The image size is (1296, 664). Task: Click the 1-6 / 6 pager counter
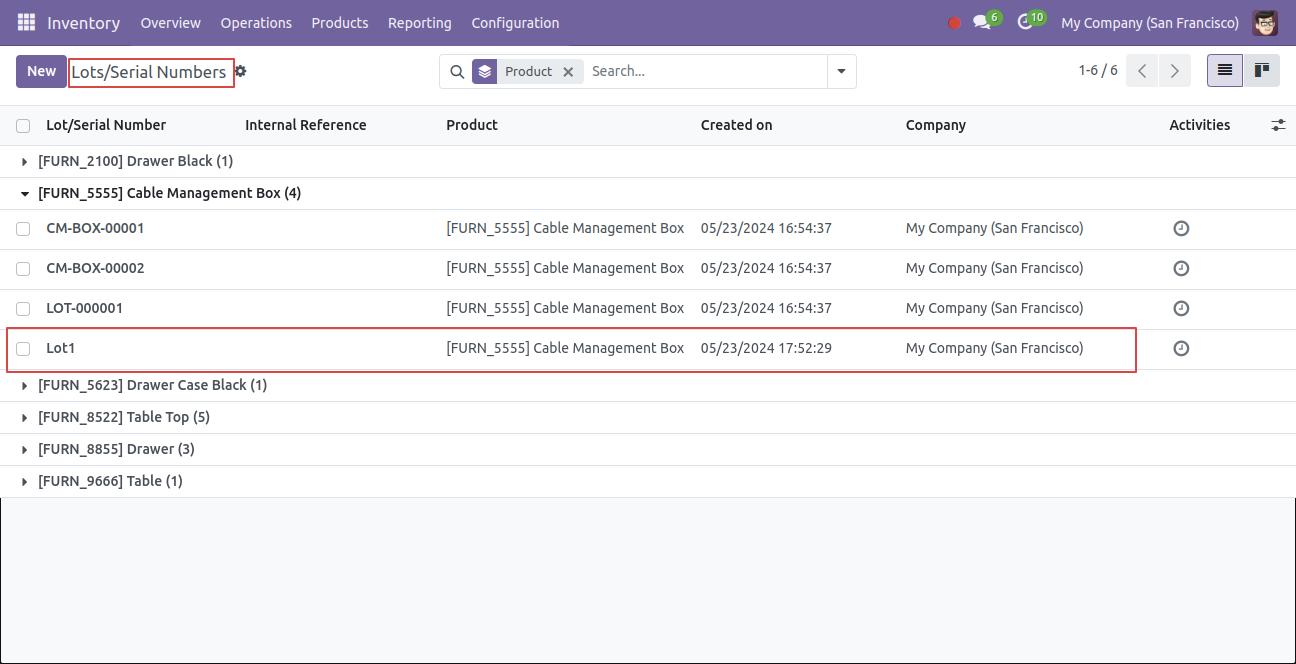(x=1098, y=71)
